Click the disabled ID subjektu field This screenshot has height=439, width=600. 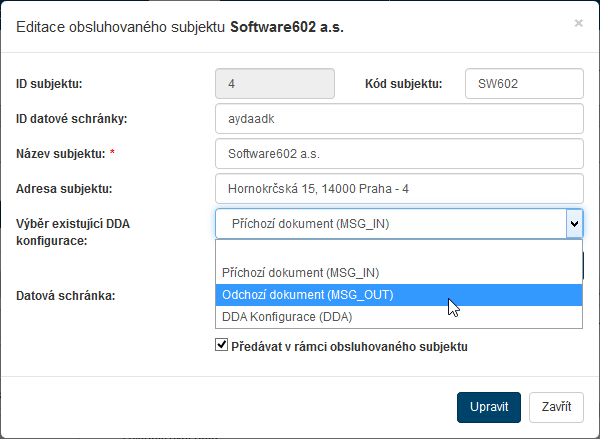[277, 85]
